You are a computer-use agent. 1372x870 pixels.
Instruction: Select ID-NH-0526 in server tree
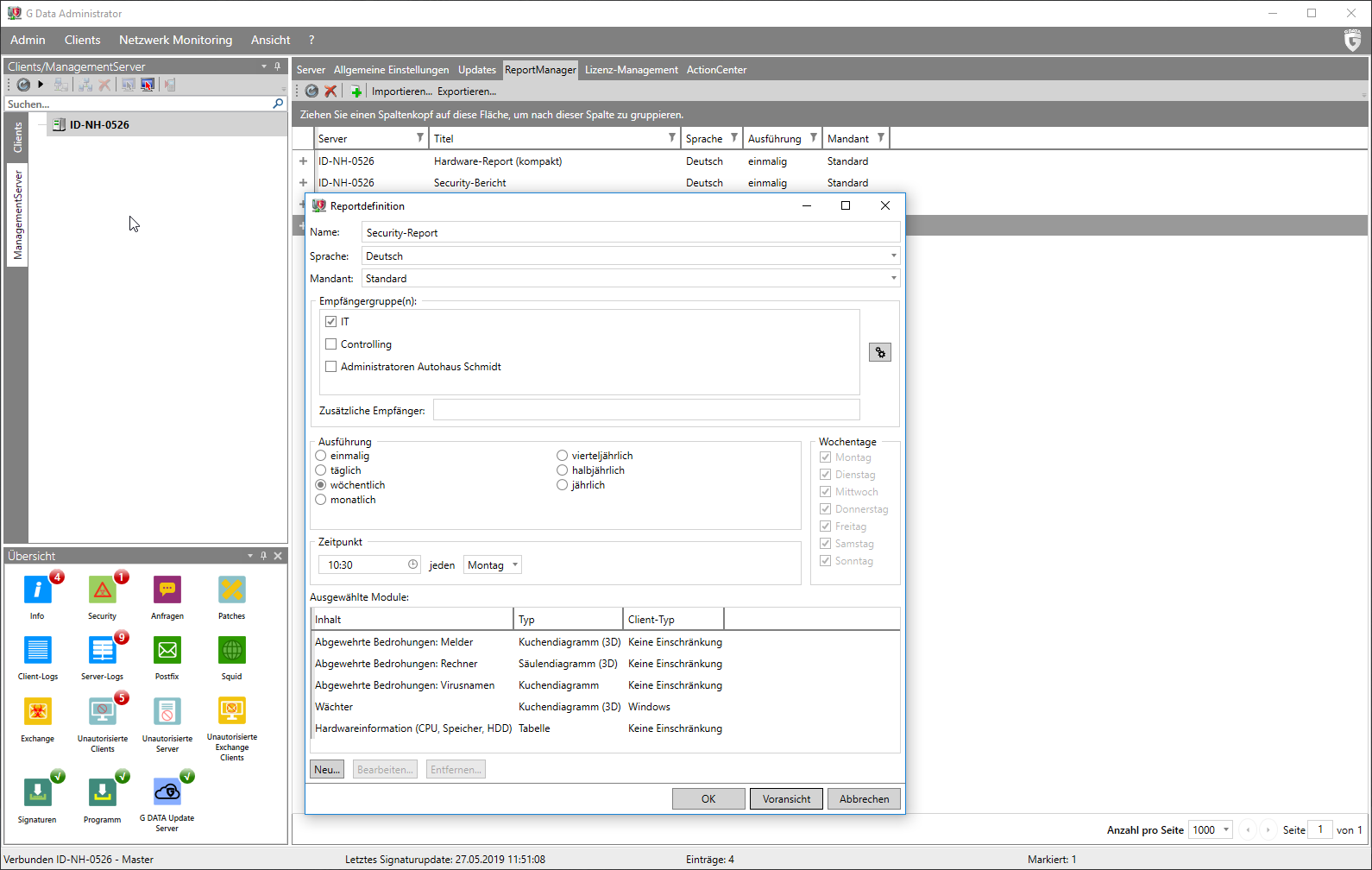(x=99, y=124)
